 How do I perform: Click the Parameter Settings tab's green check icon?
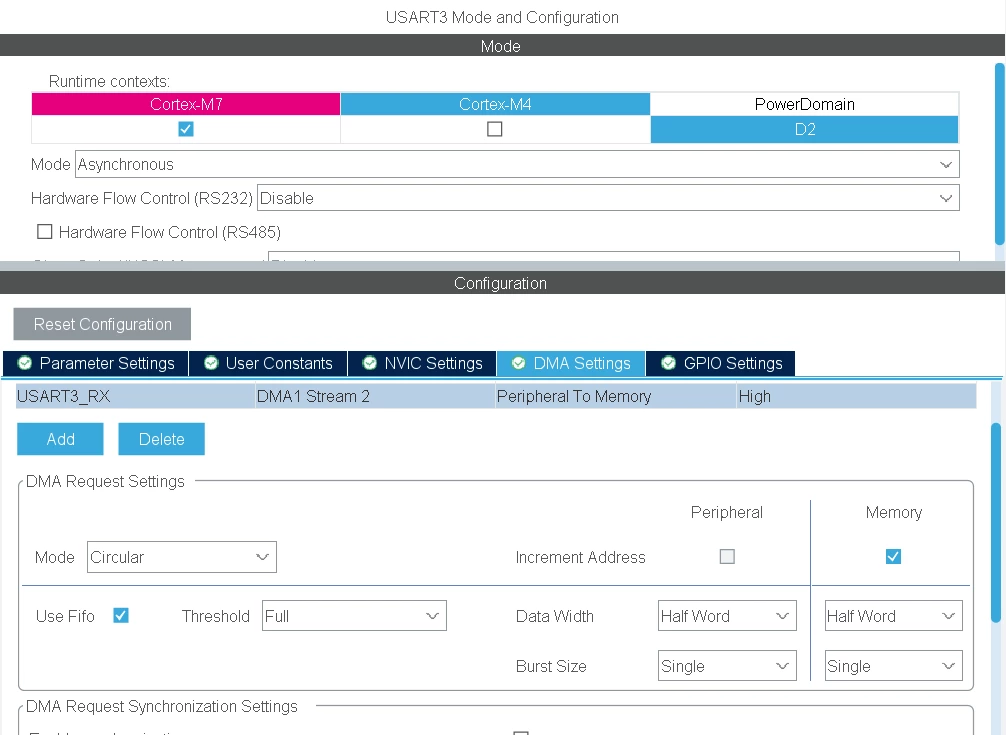click(25, 363)
